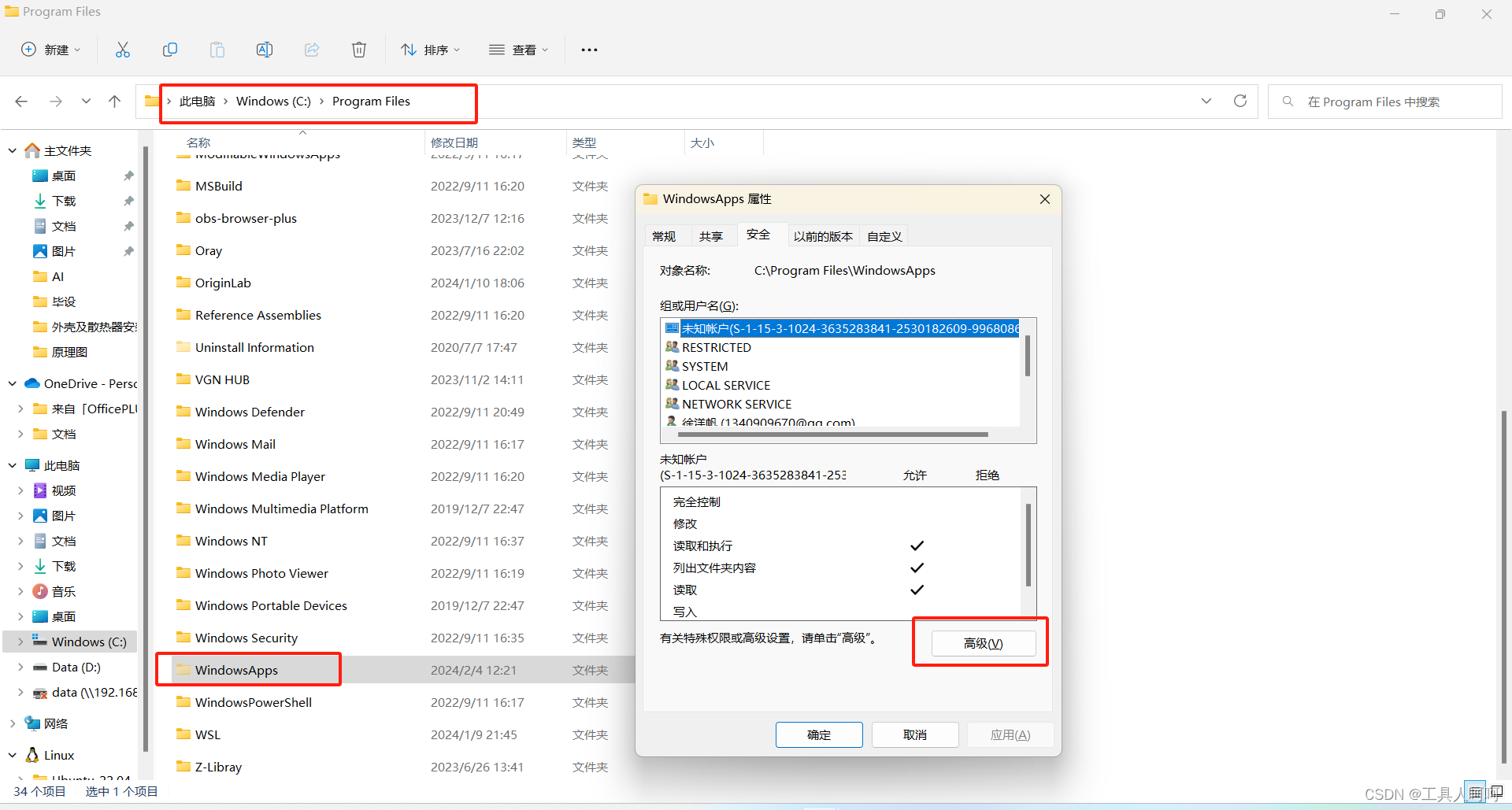Screen dimensions: 1512x810
Task: Click the Rename icon in toolbar
Action: click(265, 50)
